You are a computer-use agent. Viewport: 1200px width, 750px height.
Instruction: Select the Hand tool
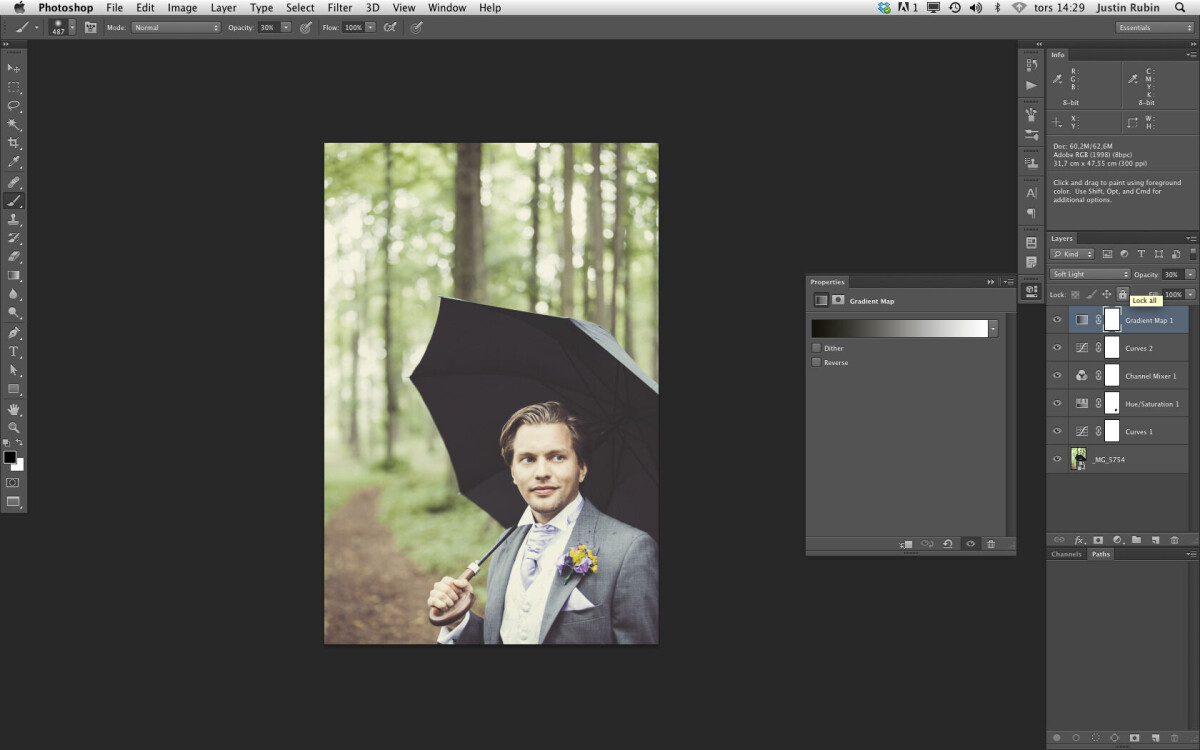click(14, 409)
